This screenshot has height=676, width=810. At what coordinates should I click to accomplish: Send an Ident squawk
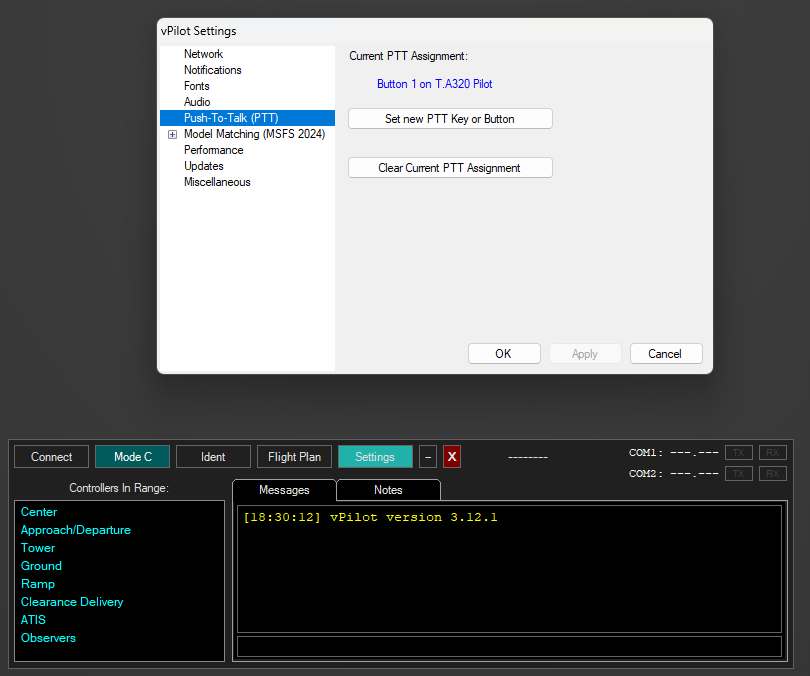[x=213, y=457]
